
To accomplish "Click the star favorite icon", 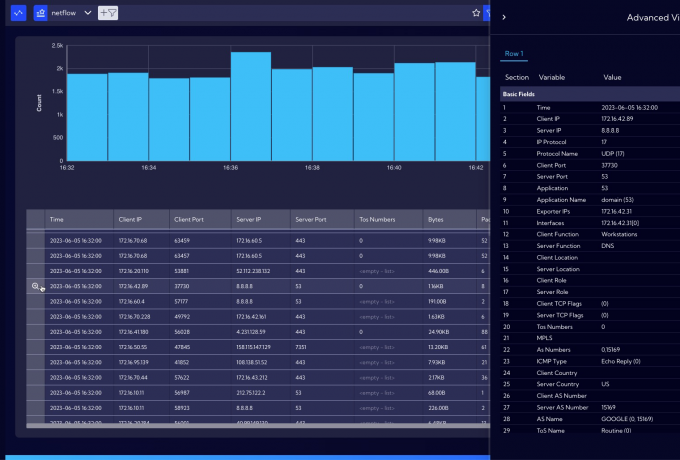I will click(x=476, y=13).
